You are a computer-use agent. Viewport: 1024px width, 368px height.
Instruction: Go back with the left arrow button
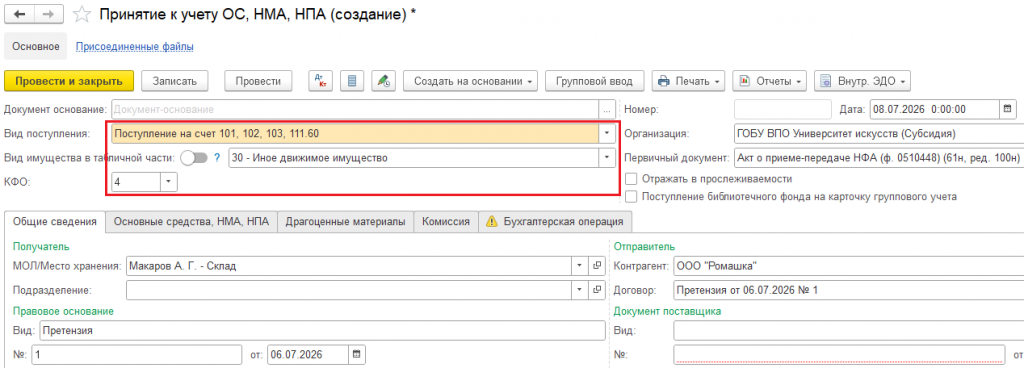(19, 14)
